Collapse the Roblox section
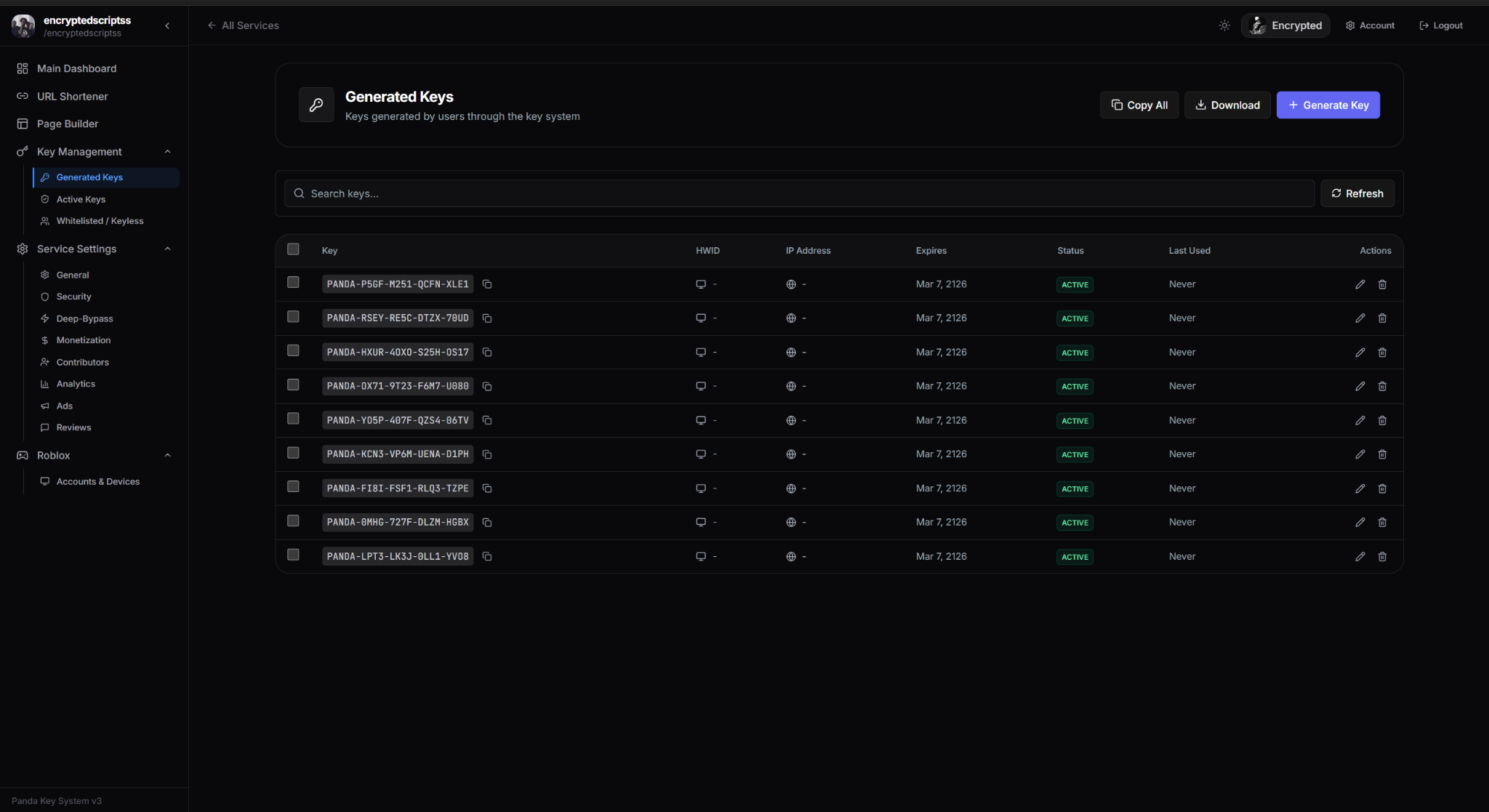This screenshot has height=812, width=1489. tap(167, 455)
